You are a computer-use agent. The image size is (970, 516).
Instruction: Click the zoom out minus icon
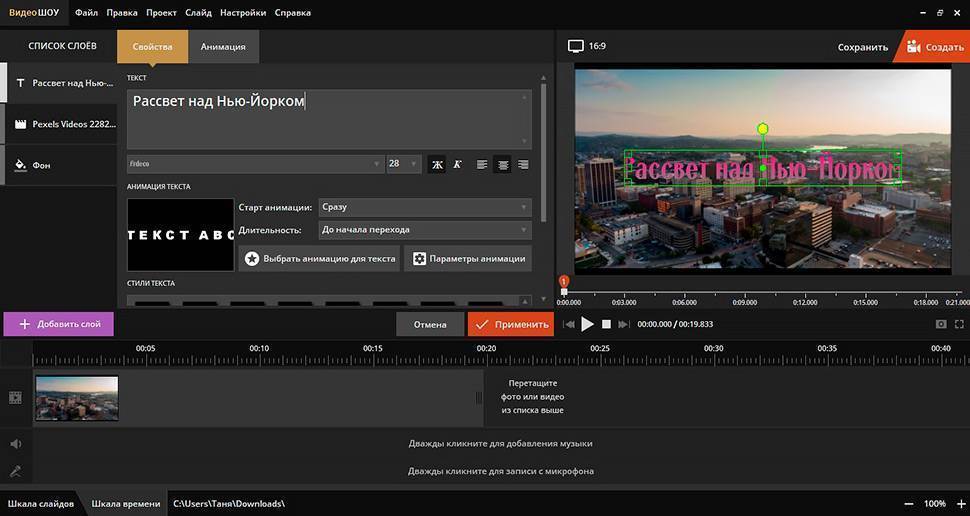909,504
